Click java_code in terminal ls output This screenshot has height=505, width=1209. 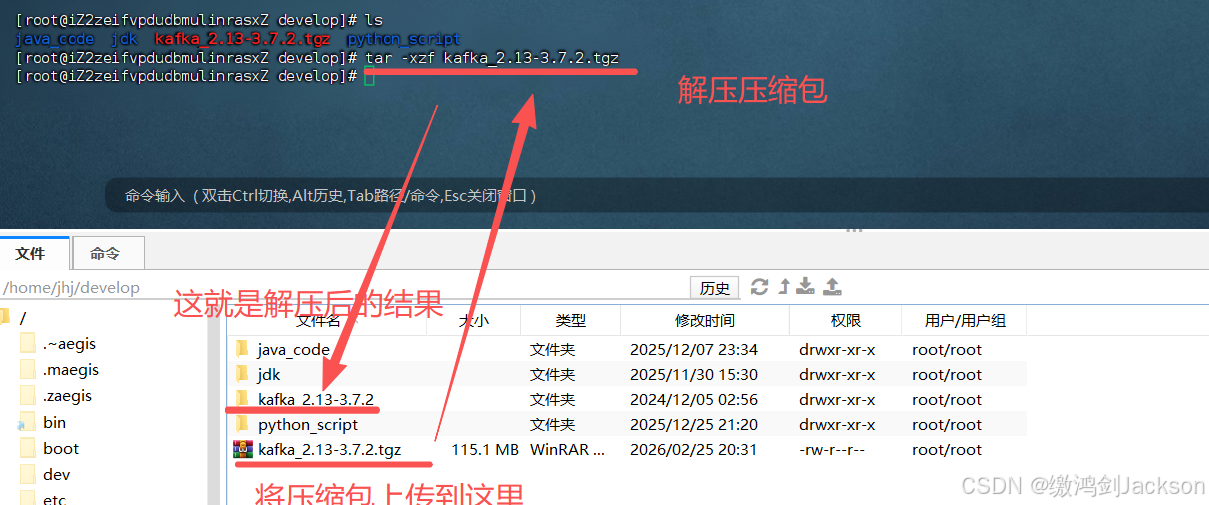[x=55, y=39]
